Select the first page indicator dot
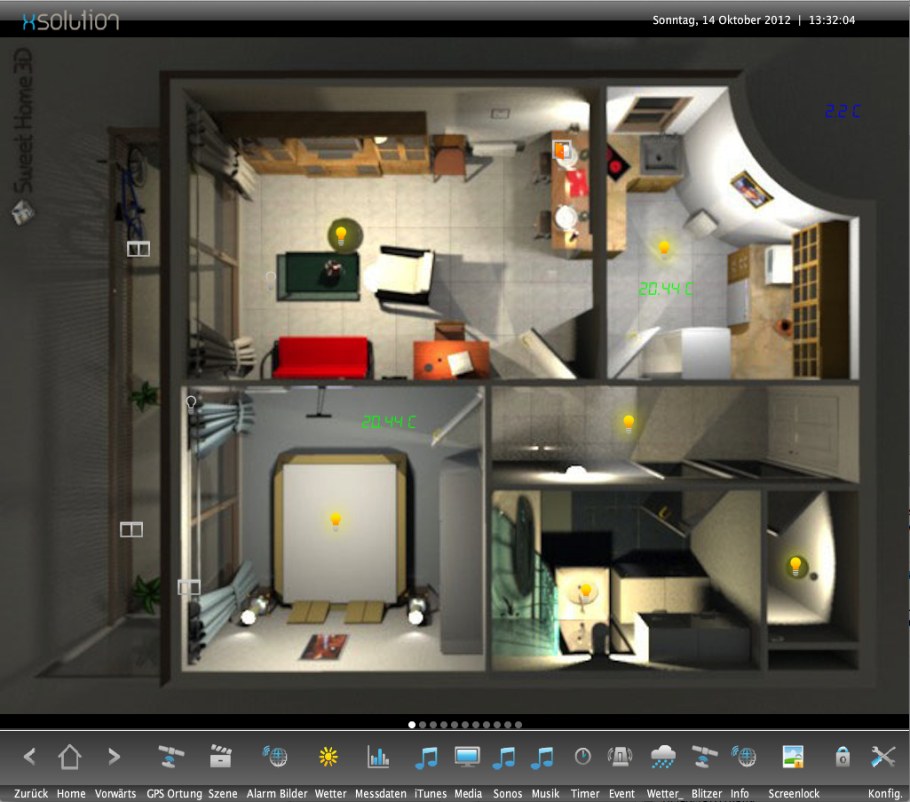 pos(412,725)
